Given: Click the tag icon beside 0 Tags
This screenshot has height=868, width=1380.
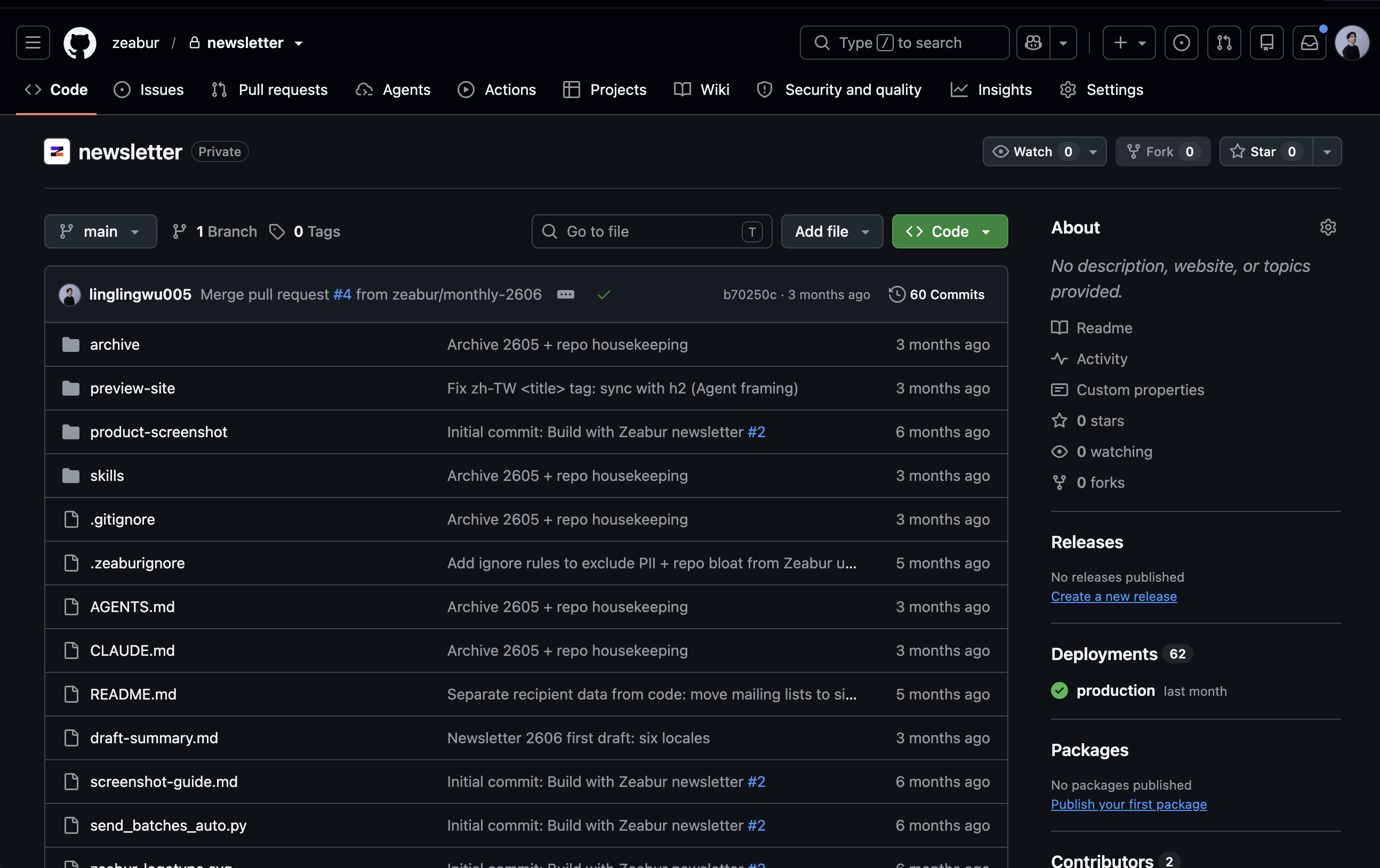Looking at the screenshot, I should [x=277, y=231].
